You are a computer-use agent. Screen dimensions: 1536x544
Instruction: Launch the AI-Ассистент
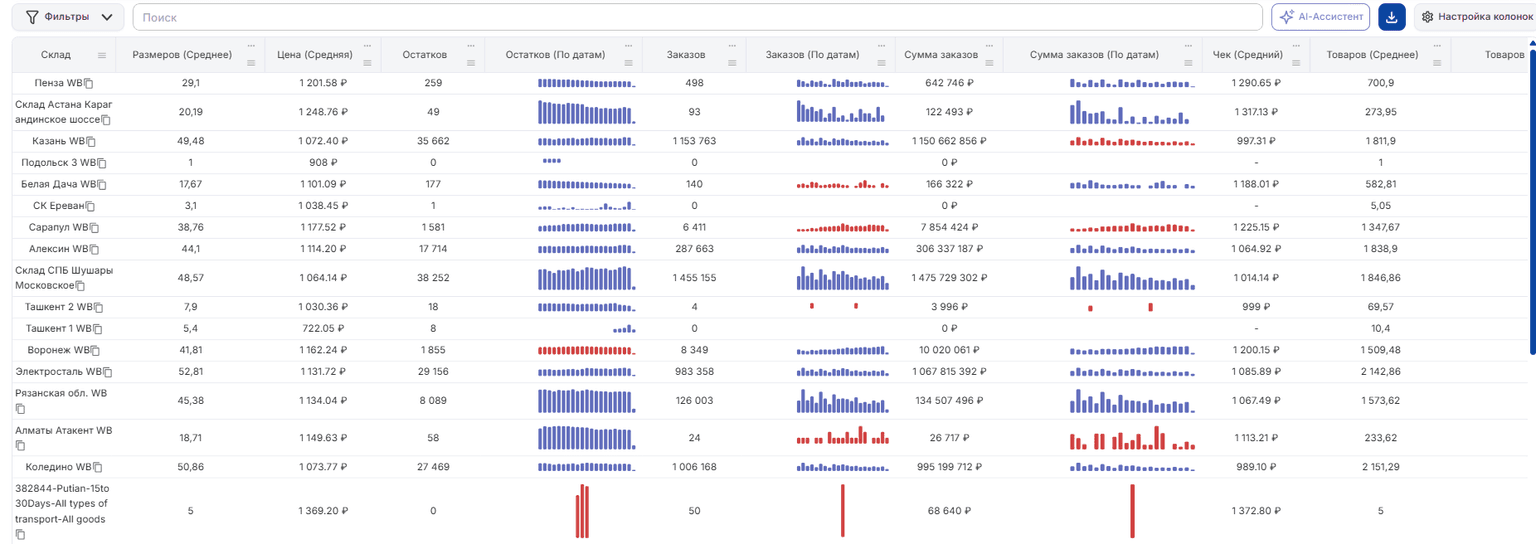(1320, 17)
